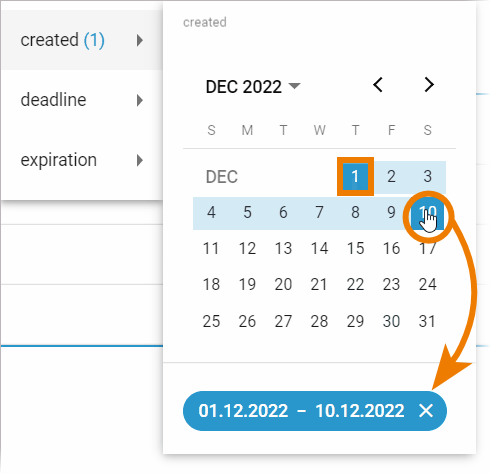Expand the deadline filter arrow

click(140, 100)
